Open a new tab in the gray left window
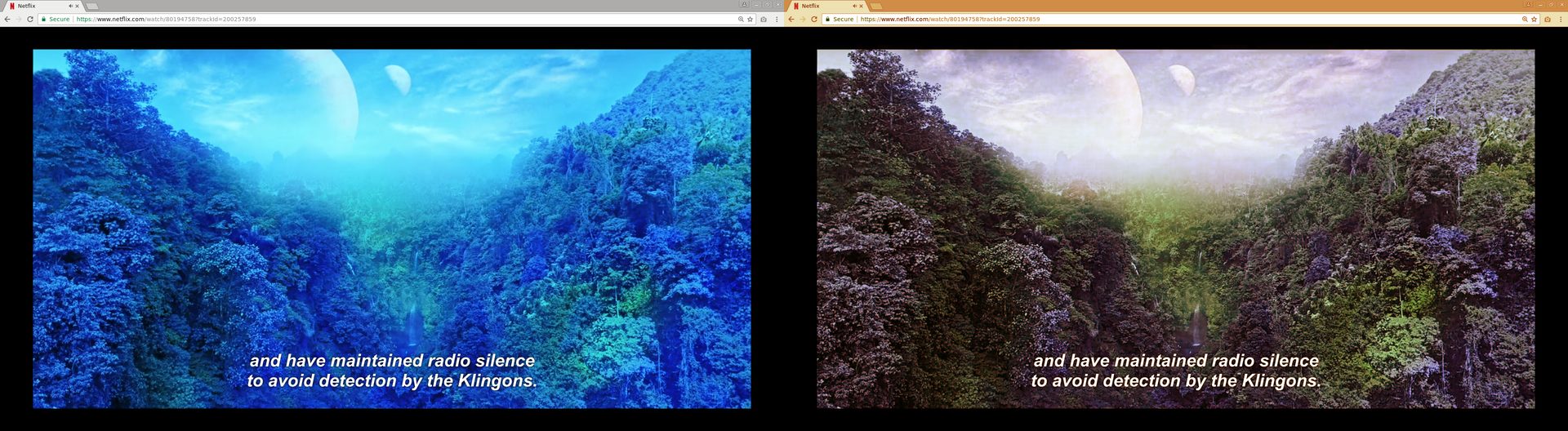This screenshot has width=1568, height=431. (x=92, y=6)
